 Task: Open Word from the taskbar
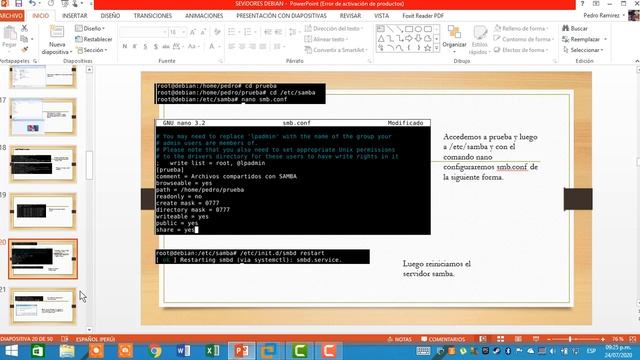point(183,351)
